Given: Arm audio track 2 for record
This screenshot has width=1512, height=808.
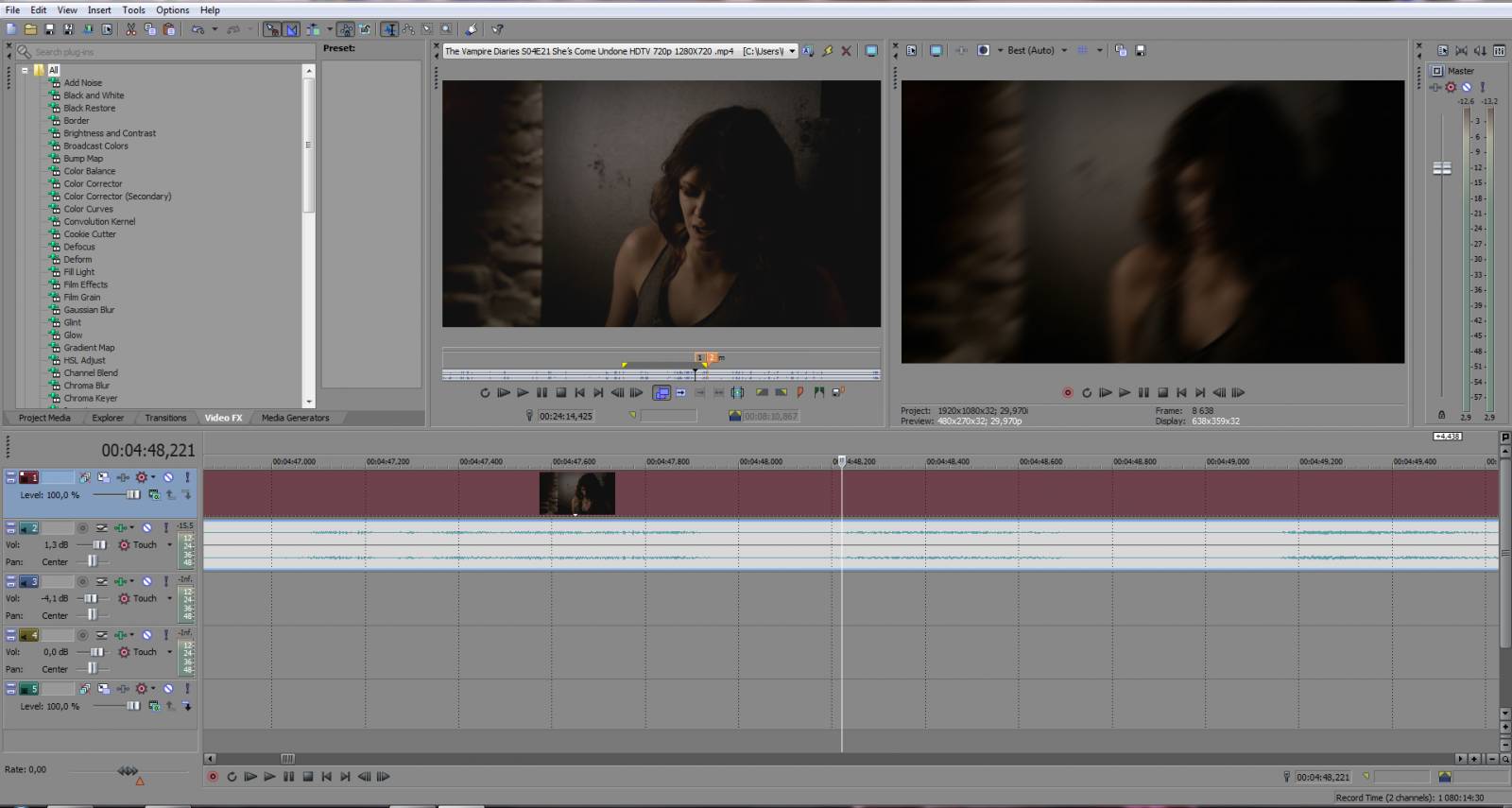Looking at the screenshot, I should [82, 528].
